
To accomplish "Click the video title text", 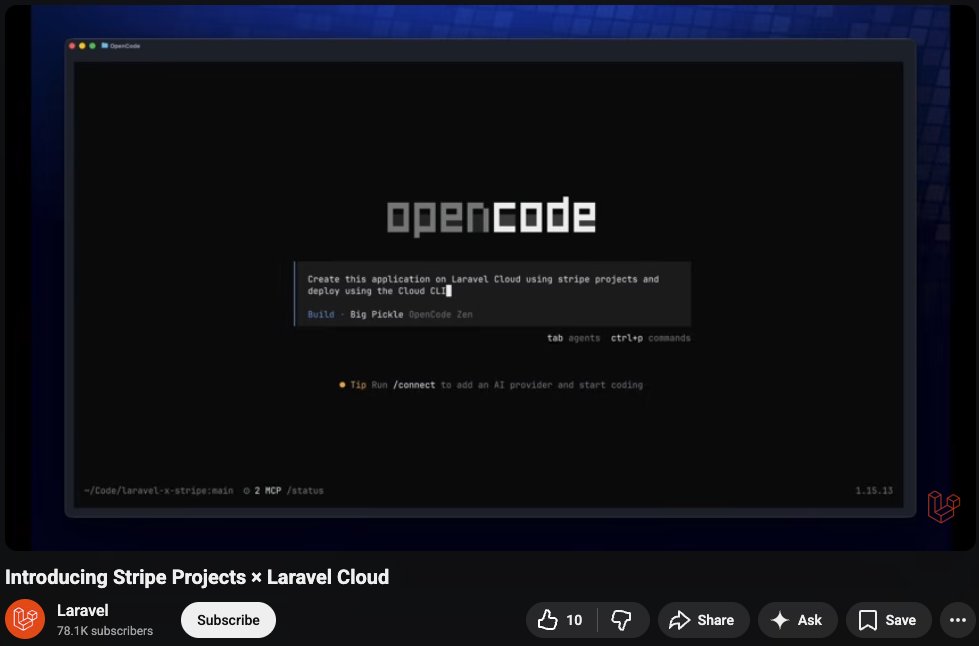I will (197, 577).
